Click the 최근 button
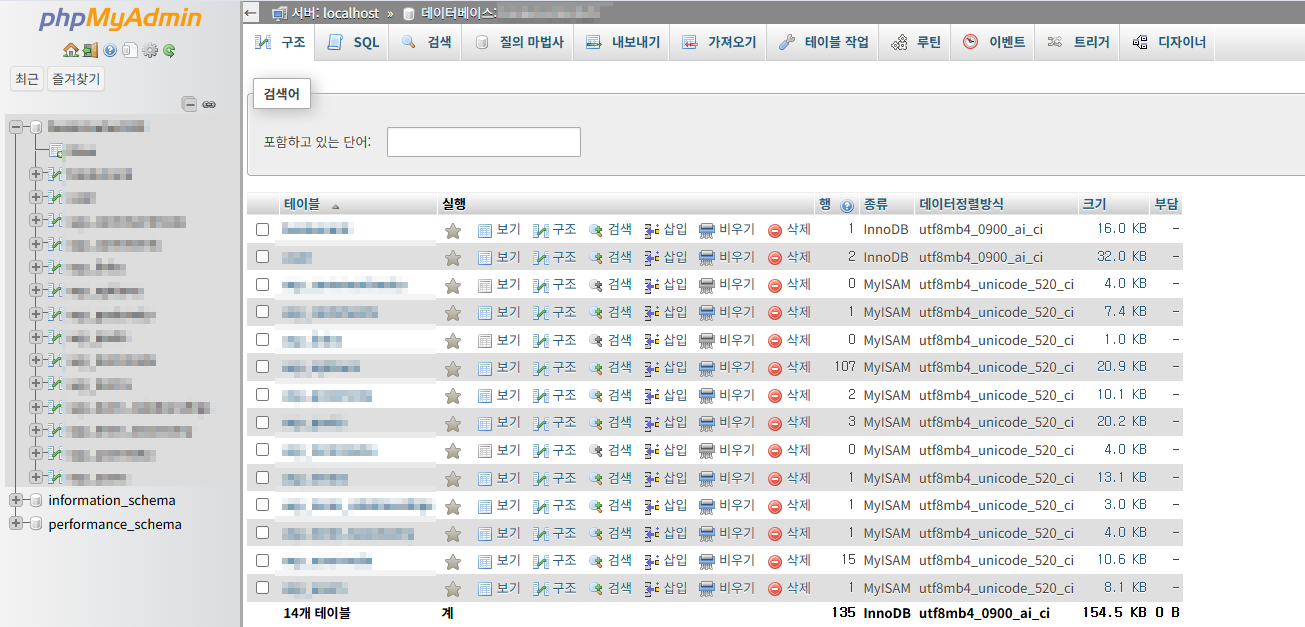Screen dimensions: 1305x627 [x=27, y=79]
